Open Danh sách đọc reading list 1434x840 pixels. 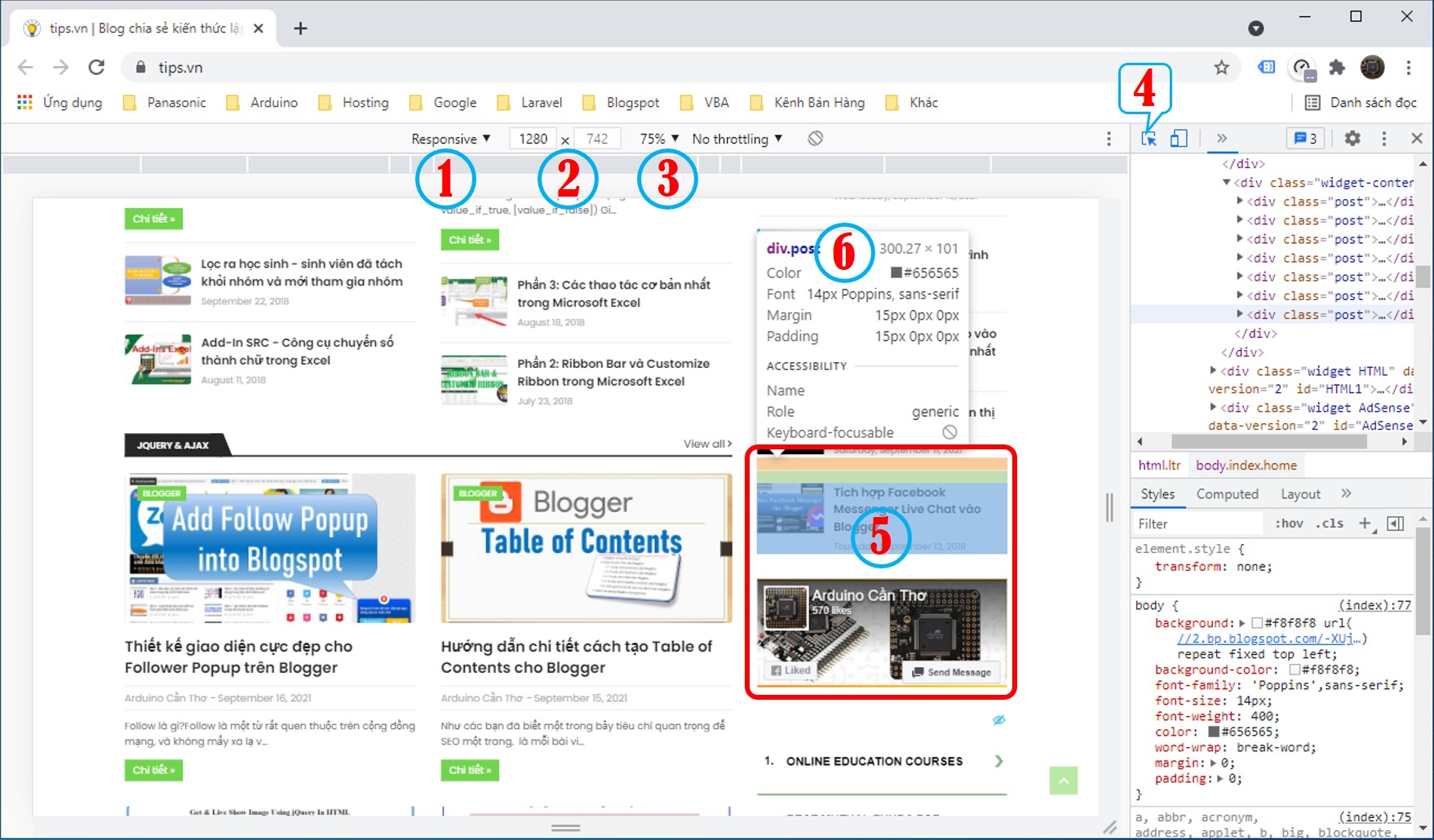[x=1361, y=103]
